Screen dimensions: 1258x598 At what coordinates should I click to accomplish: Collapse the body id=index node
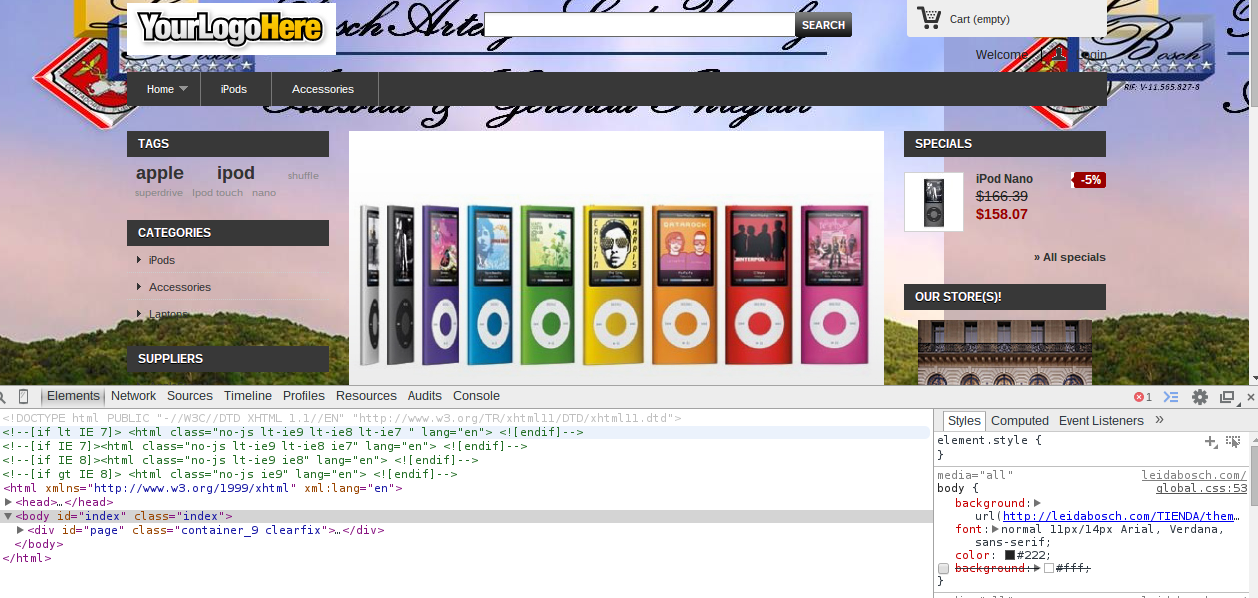[9, 516]
